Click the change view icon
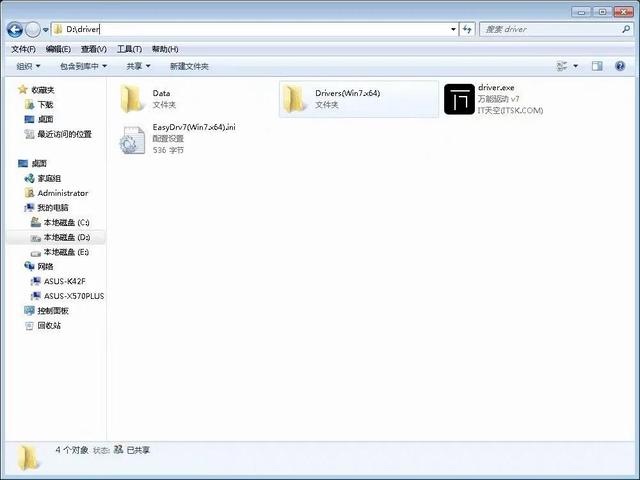 [x=562, y=66]
